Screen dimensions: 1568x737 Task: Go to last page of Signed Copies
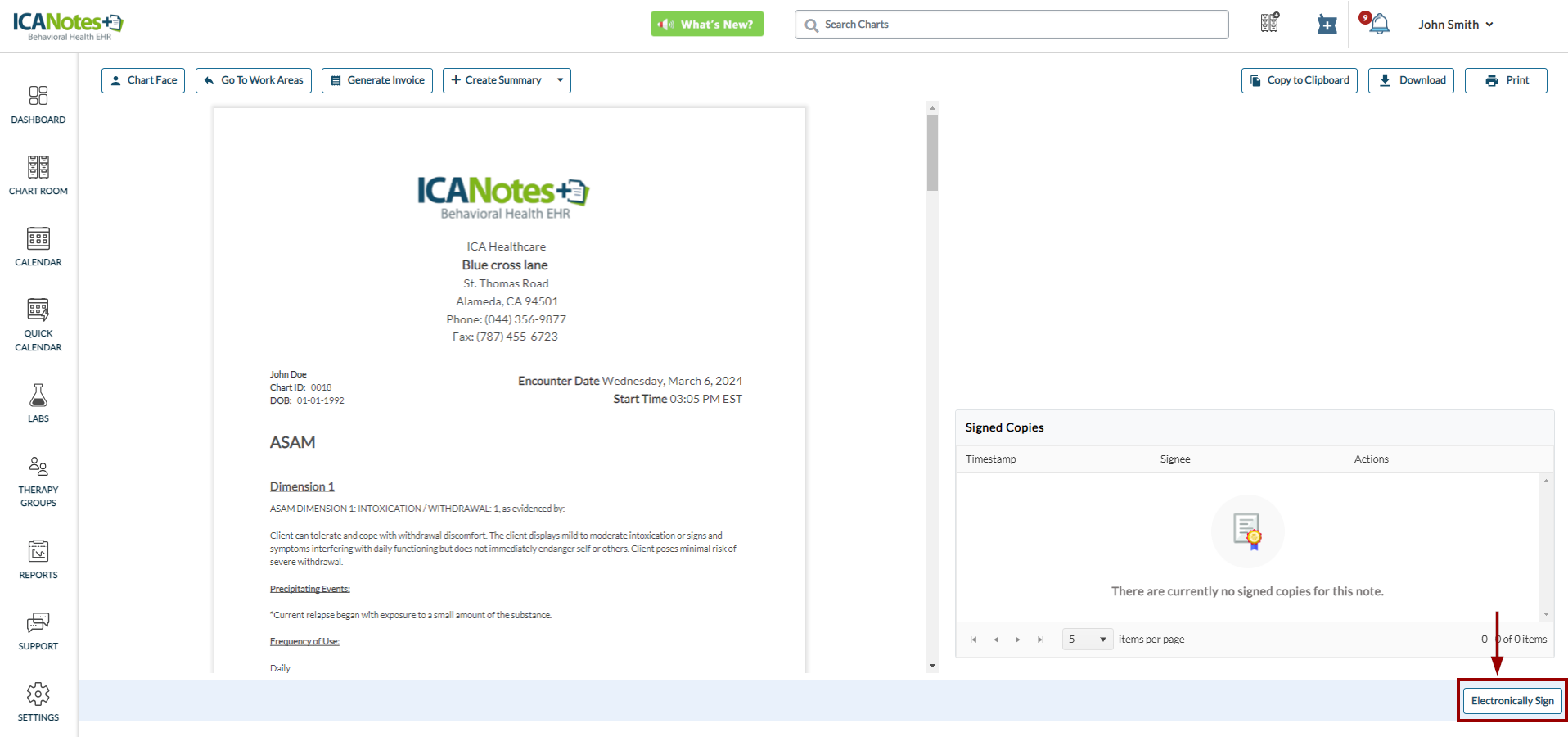[1040, 640]
